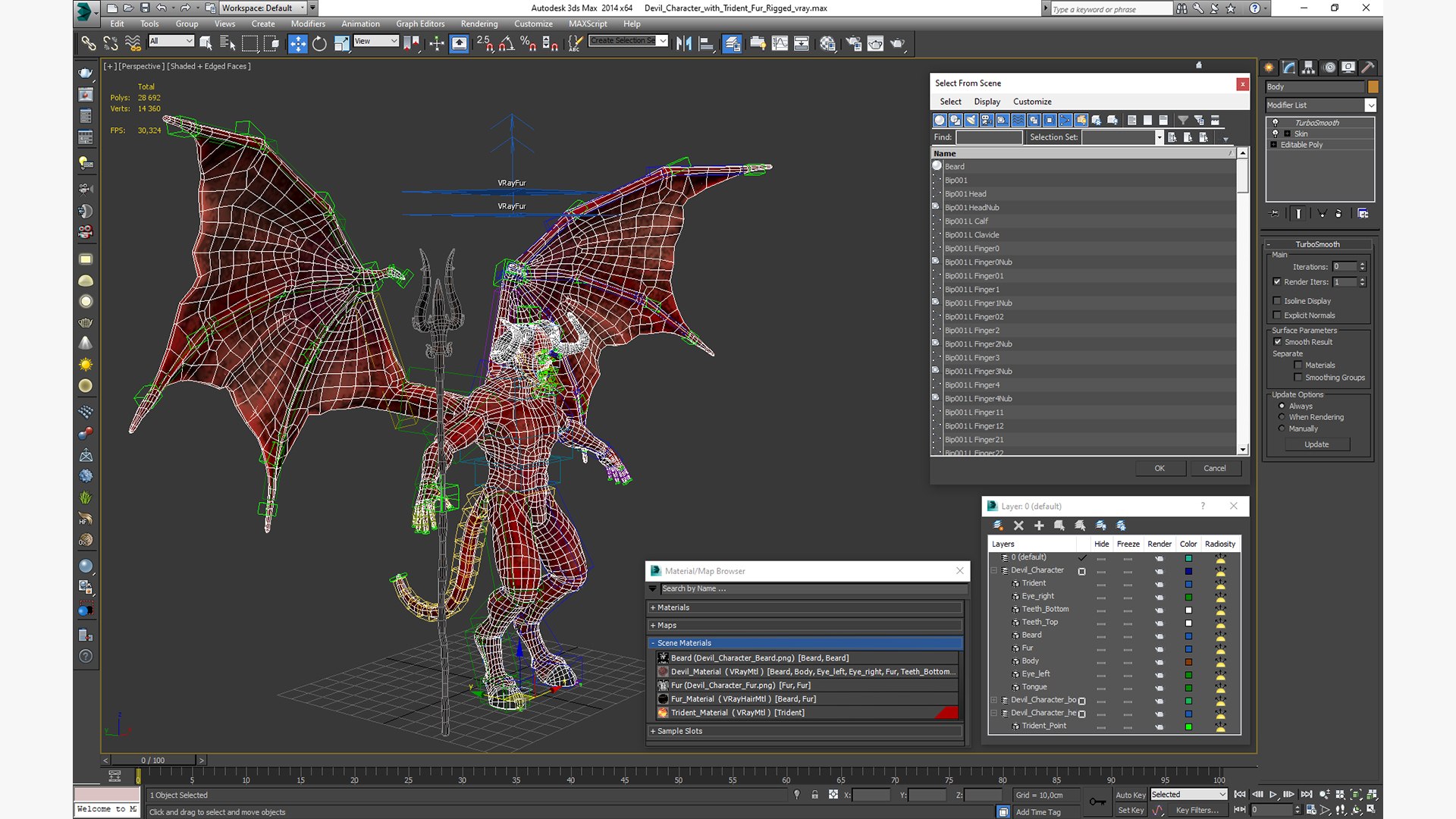This screenshot has height=819, width=1456.
Task: Select the Select and Rotate tool
Action: [319, 44]
